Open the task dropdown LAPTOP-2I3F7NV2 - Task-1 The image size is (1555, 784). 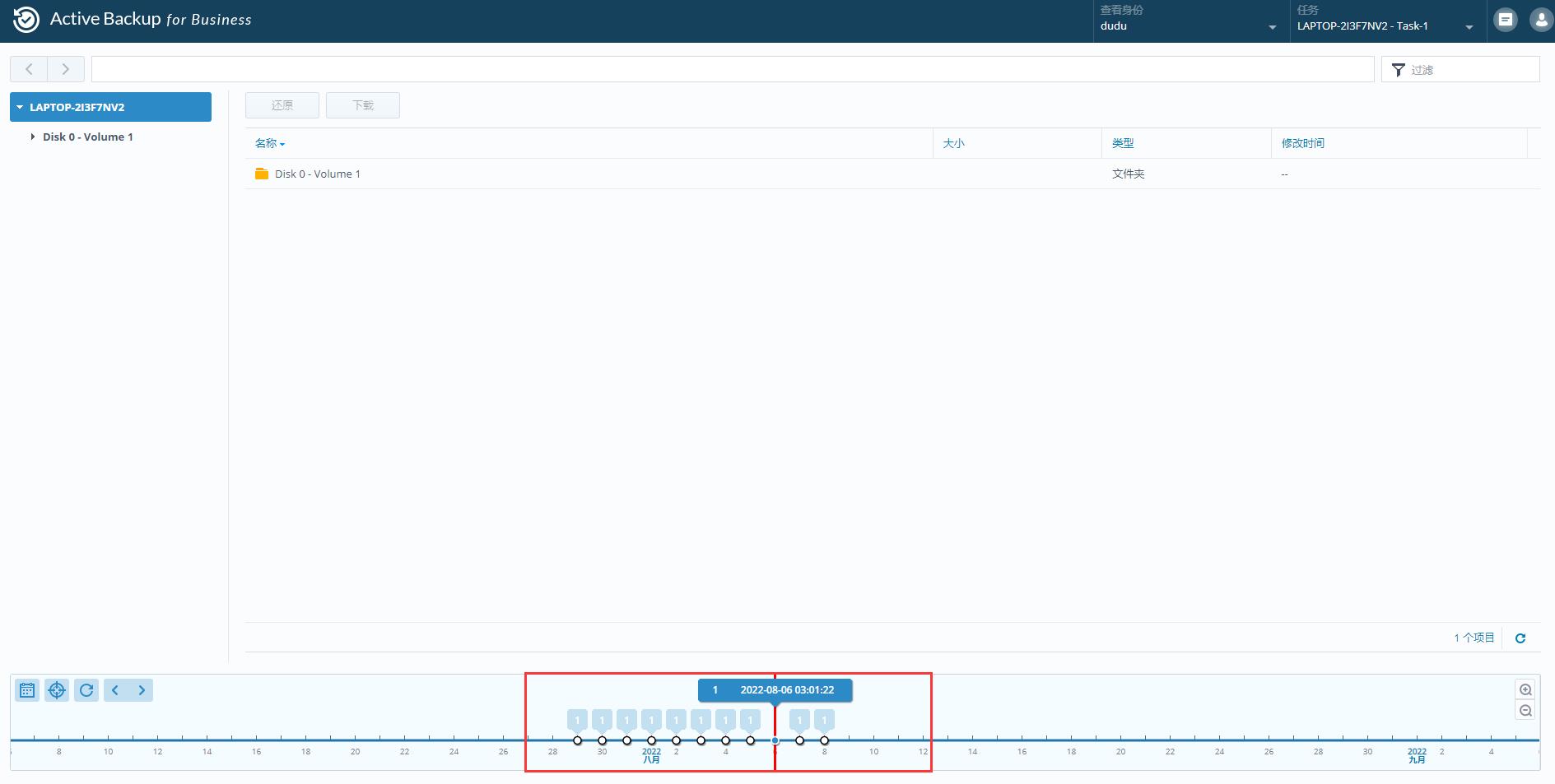click(1386, 26)
